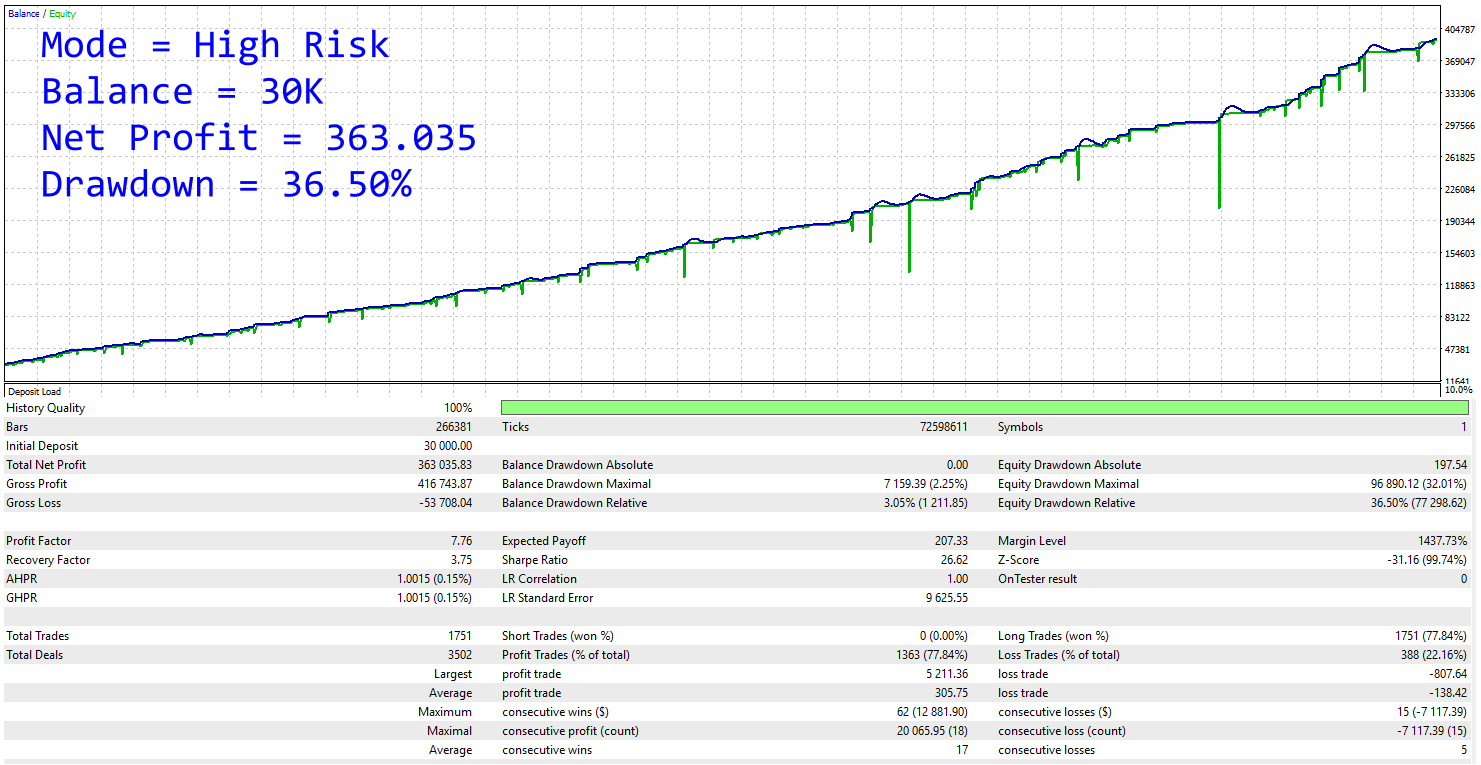Click Balance Drawdown Maximal value 7 159.39 (2.25%)
Screen dimensions: 1481x765
(x=926, y=484)
